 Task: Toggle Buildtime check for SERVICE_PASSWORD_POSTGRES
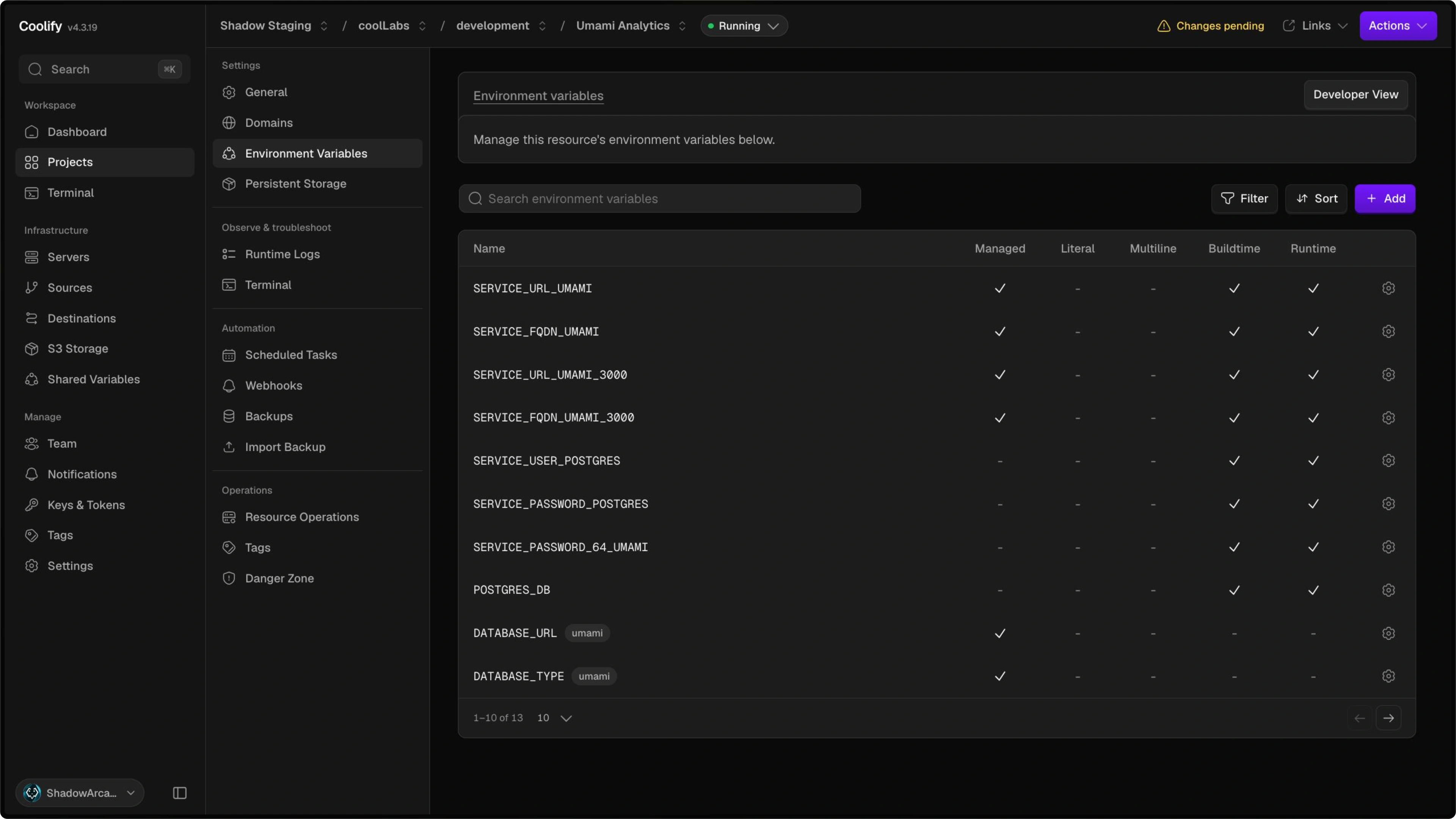coord(1234,504)
